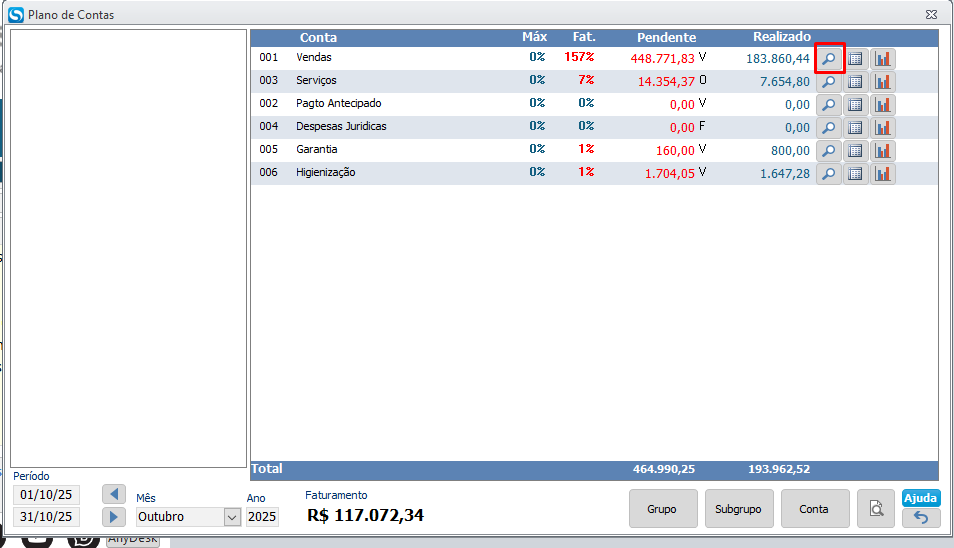Click magnifier icon for Garantia row

point(829,151)
